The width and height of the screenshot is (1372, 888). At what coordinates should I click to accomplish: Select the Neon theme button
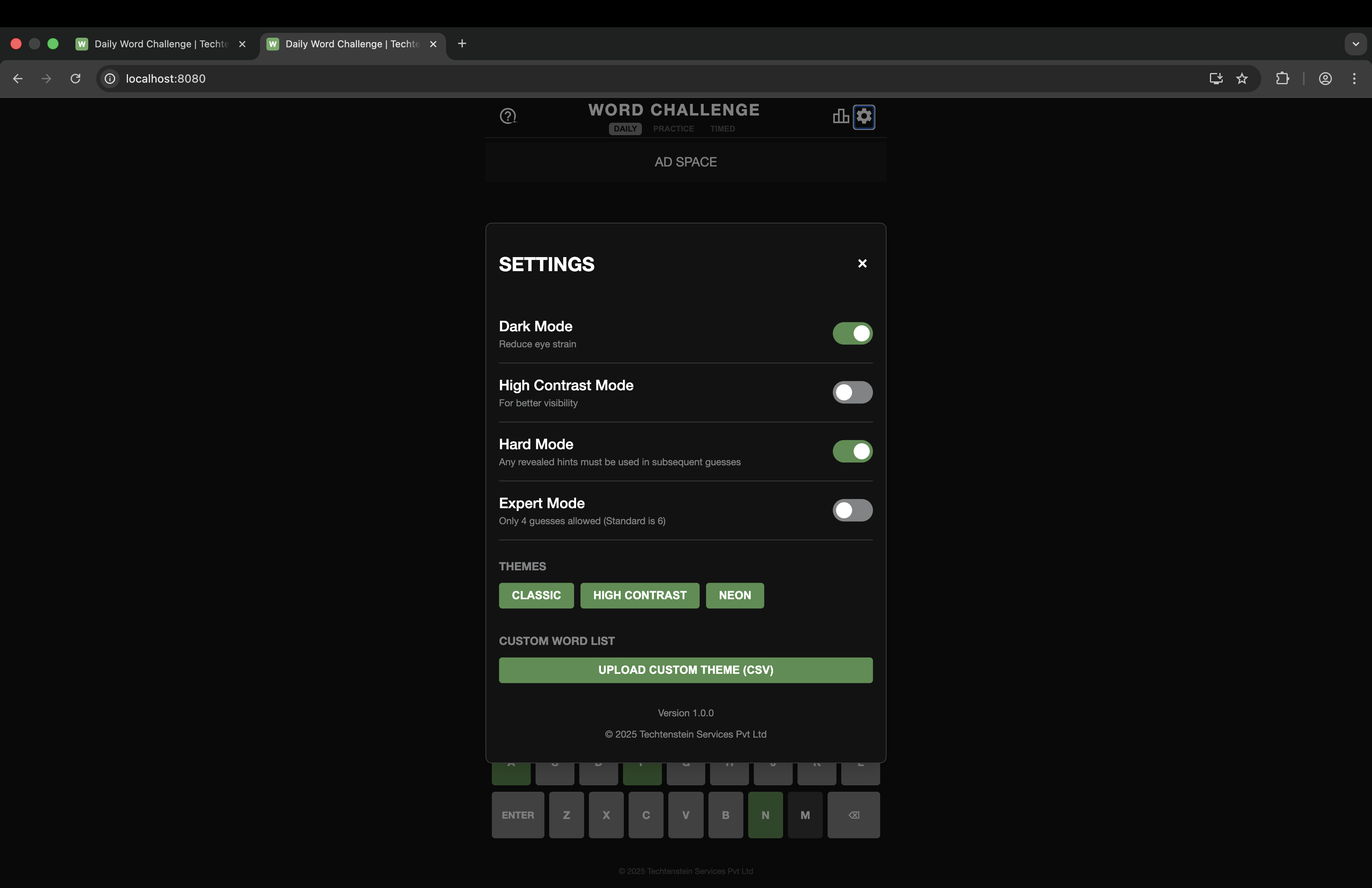pyautogui.click(x=735, y=595)
